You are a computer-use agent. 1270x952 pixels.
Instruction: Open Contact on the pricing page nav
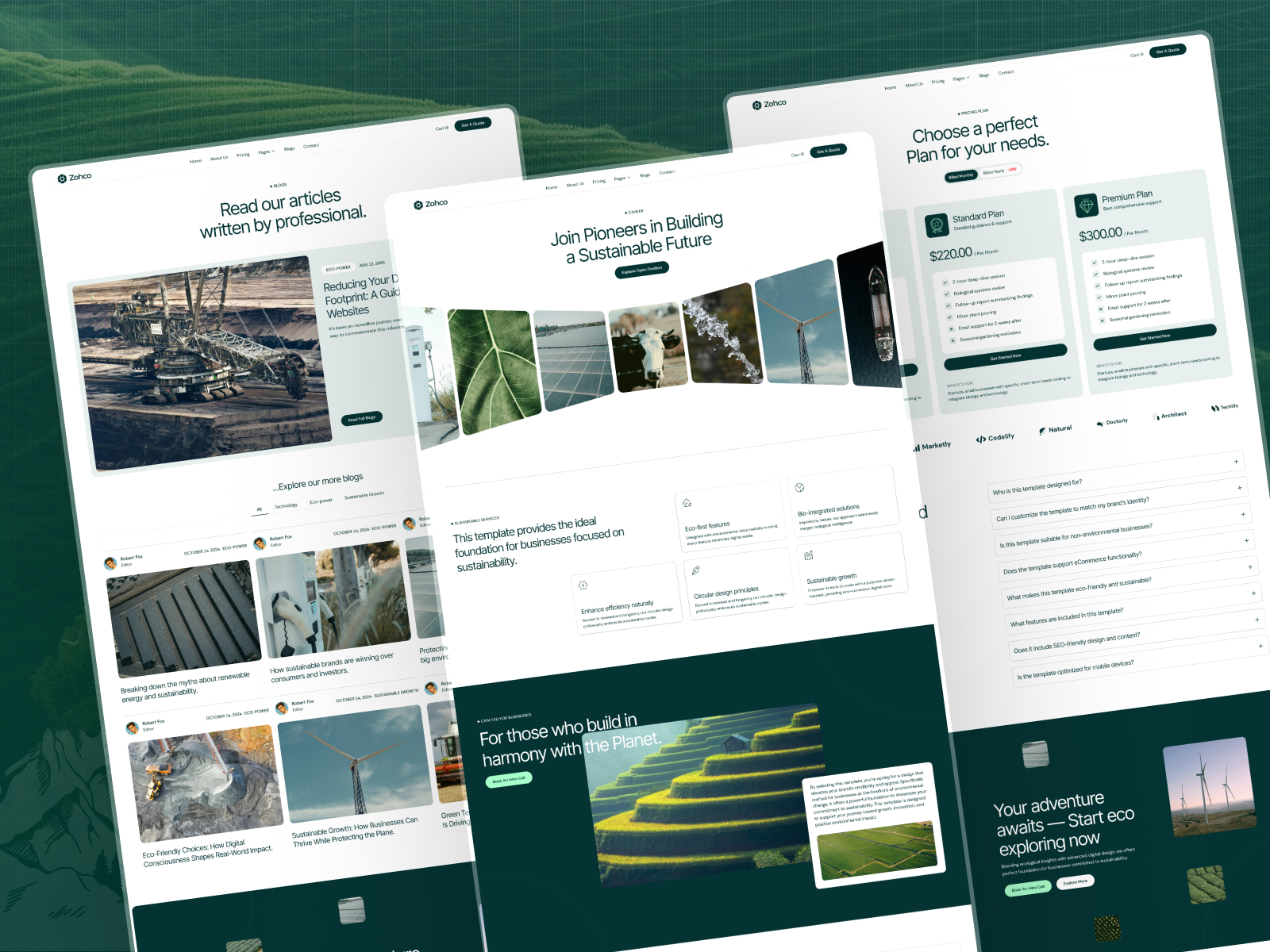click(x=1006, y=72)
